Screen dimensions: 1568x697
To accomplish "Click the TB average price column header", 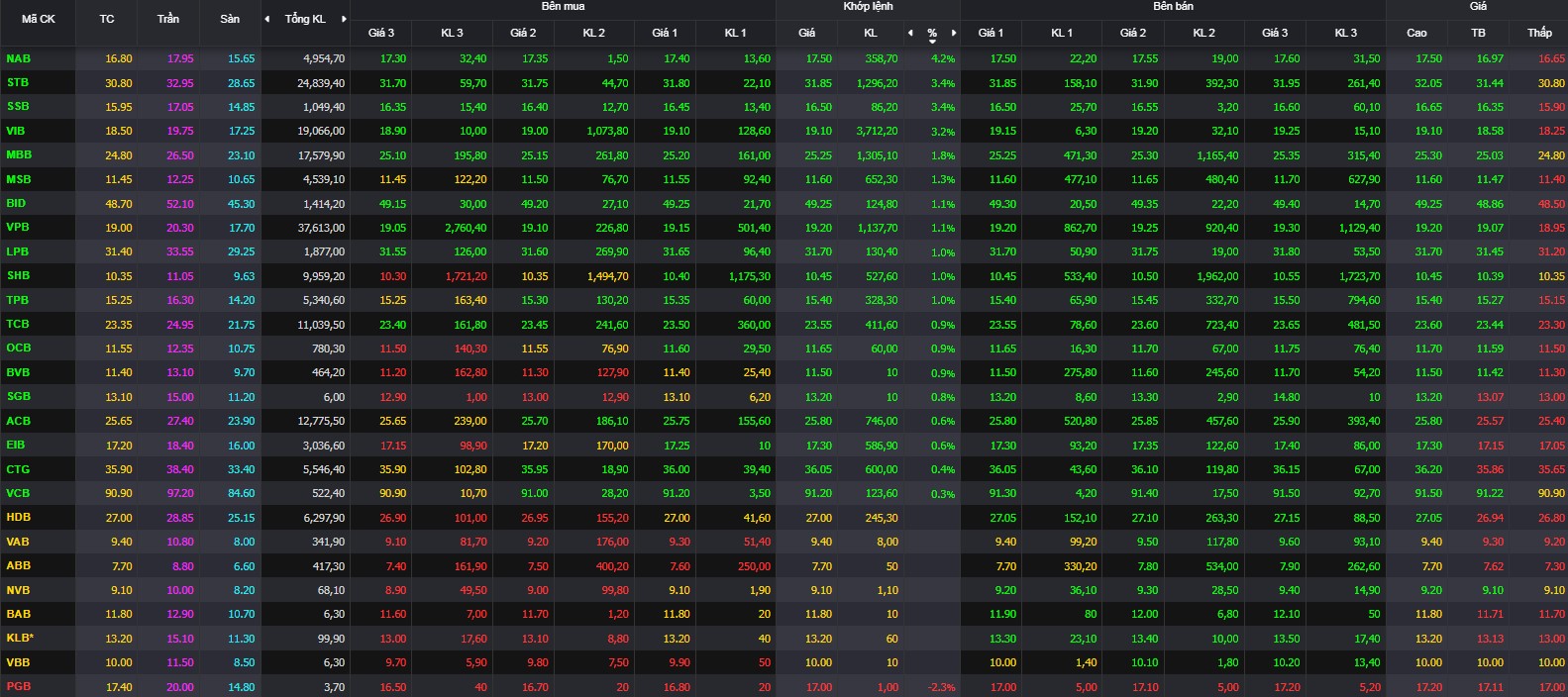I will click(1478, 33).
